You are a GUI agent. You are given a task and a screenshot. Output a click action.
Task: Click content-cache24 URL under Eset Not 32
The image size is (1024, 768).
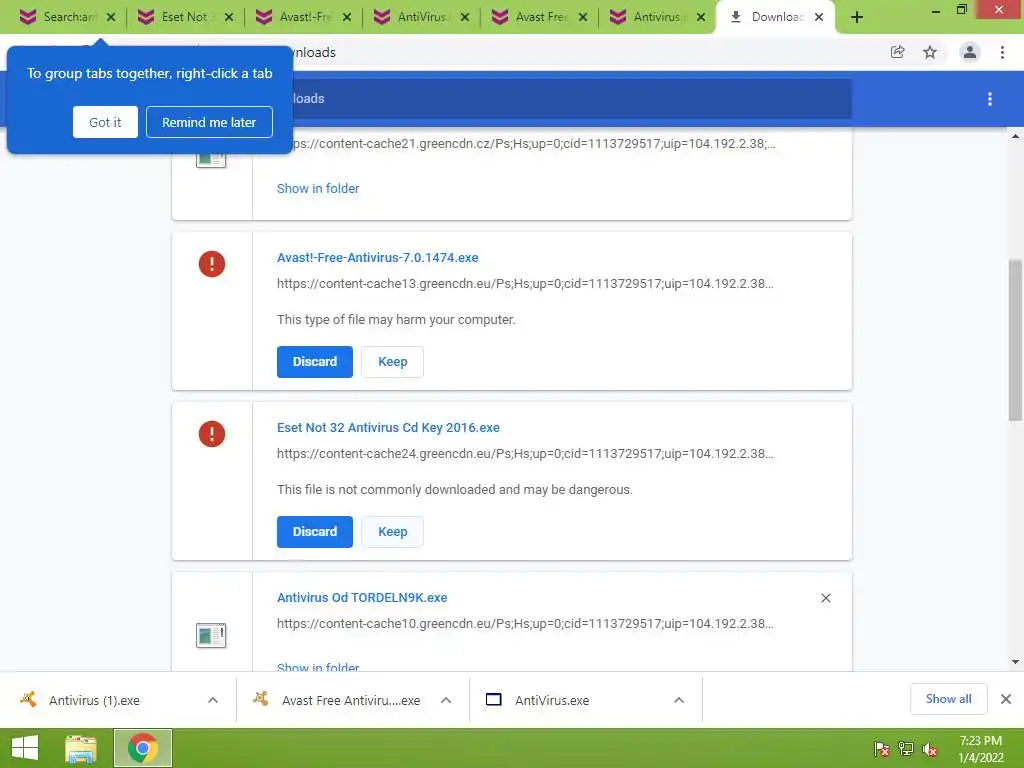tap(525, 454)
